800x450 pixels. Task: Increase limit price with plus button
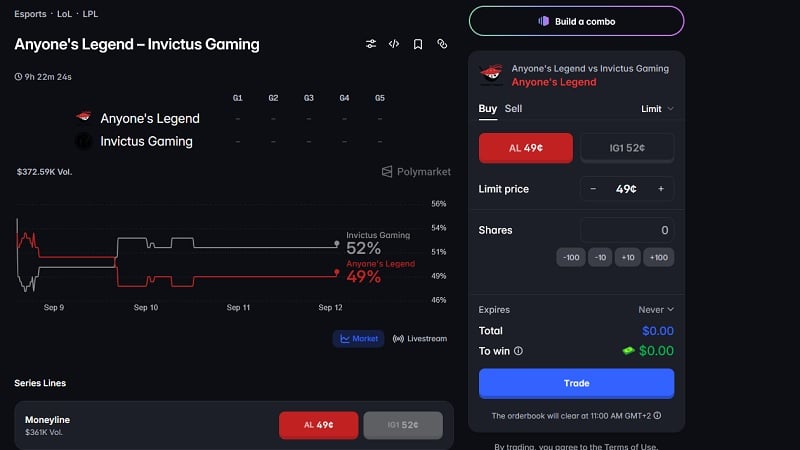tap(661, 189)
